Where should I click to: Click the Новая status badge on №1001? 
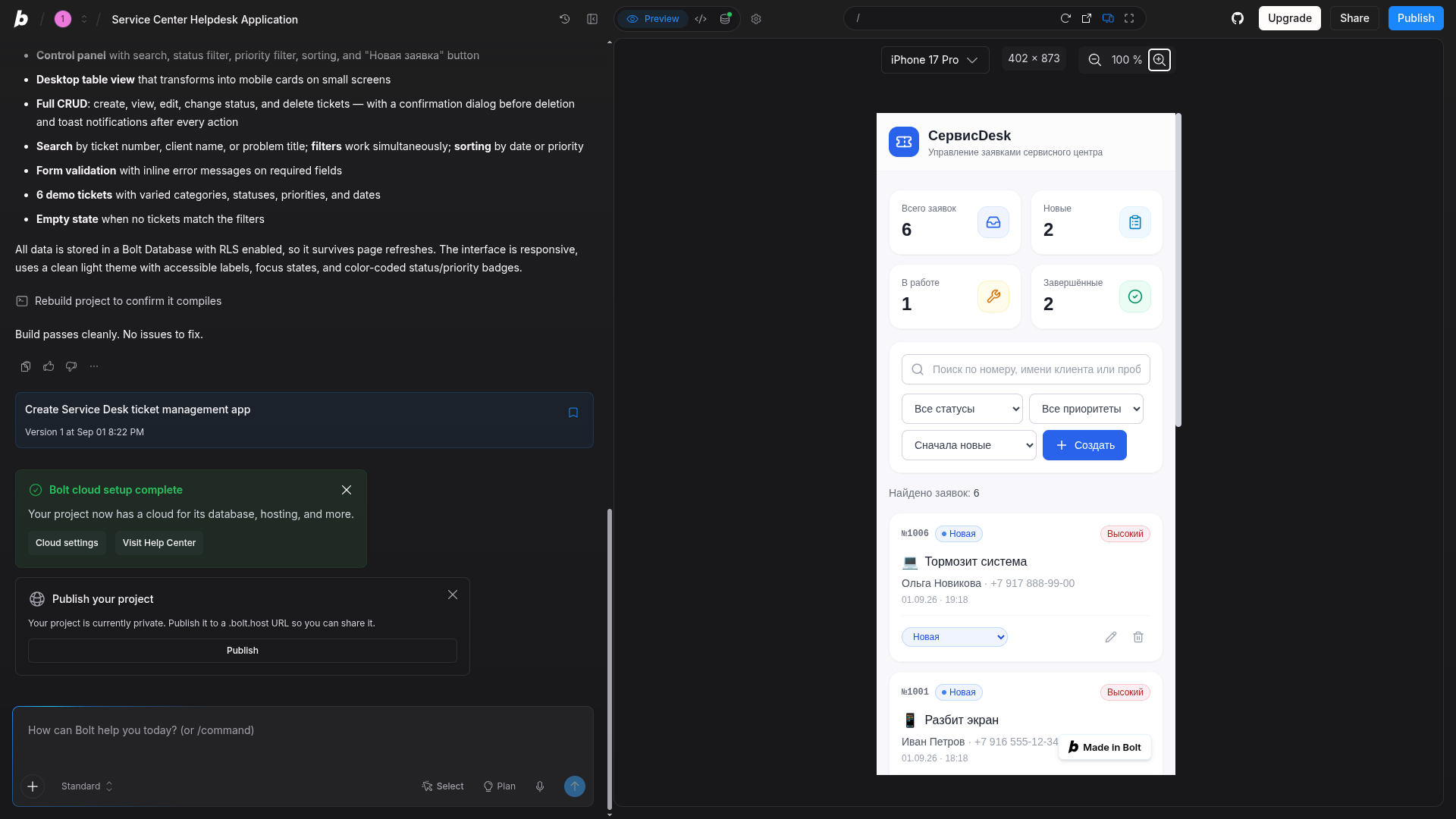tap(959, 692)
